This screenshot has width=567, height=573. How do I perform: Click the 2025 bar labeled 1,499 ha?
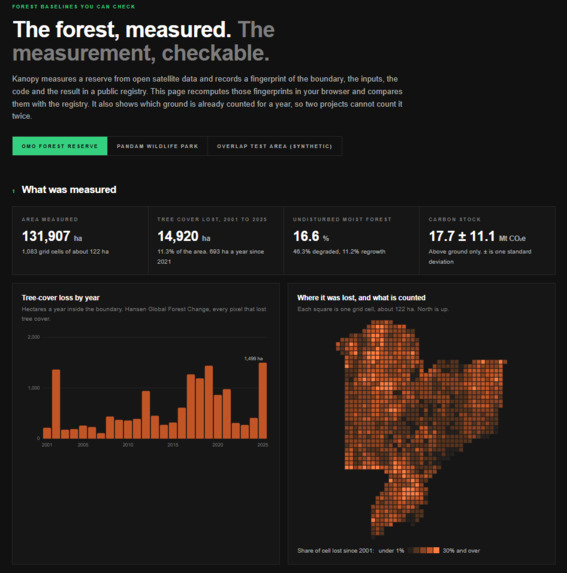point(263,401)
